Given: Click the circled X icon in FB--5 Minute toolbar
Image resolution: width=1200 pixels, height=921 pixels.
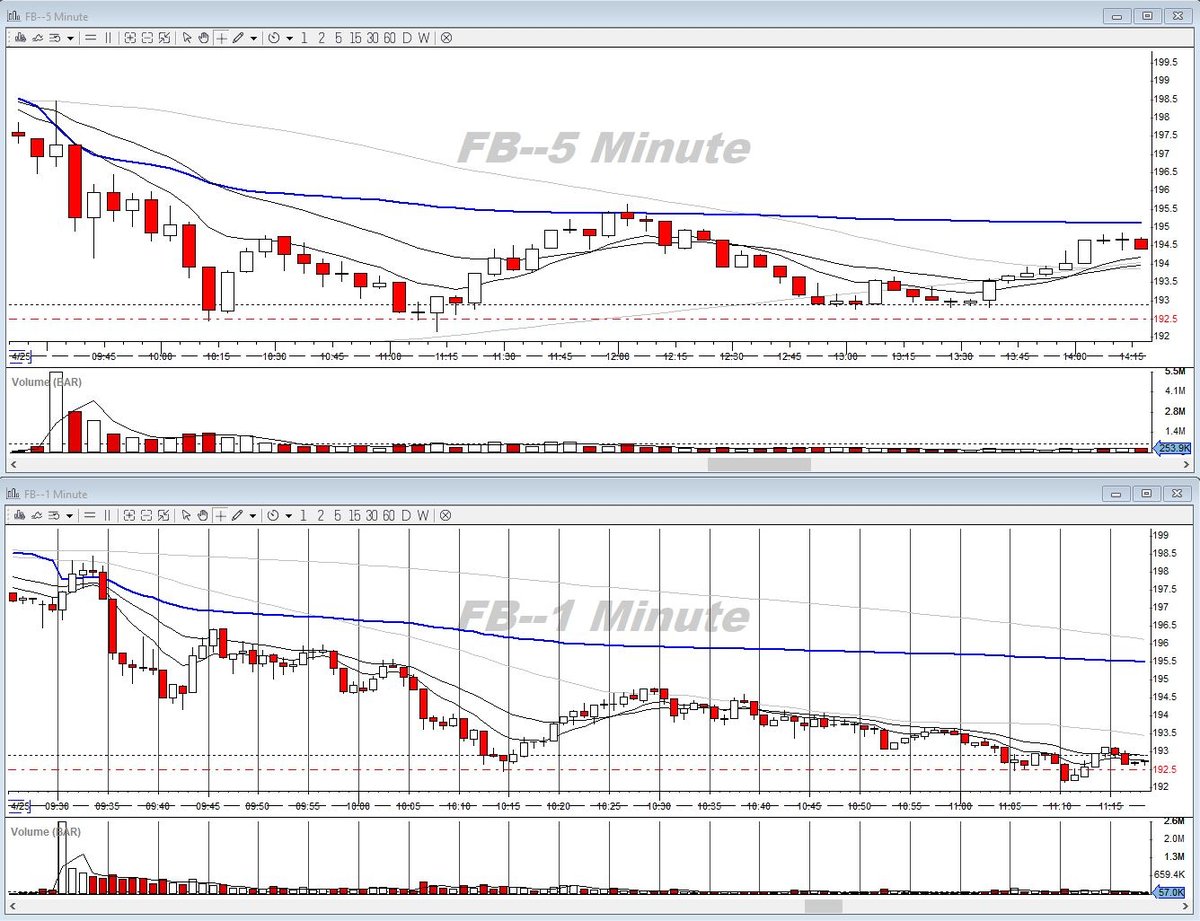Looking at the screenshot, I should click(446, 38).
